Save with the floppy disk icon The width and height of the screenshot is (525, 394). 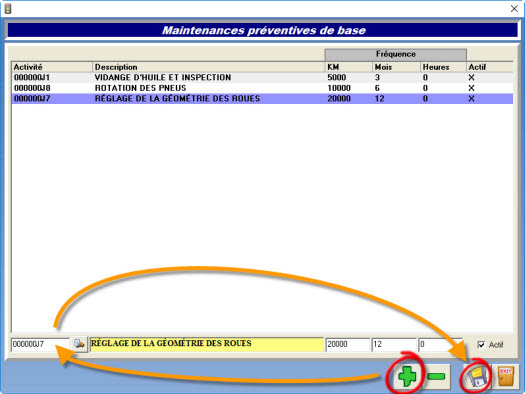(x=477, y=377)
